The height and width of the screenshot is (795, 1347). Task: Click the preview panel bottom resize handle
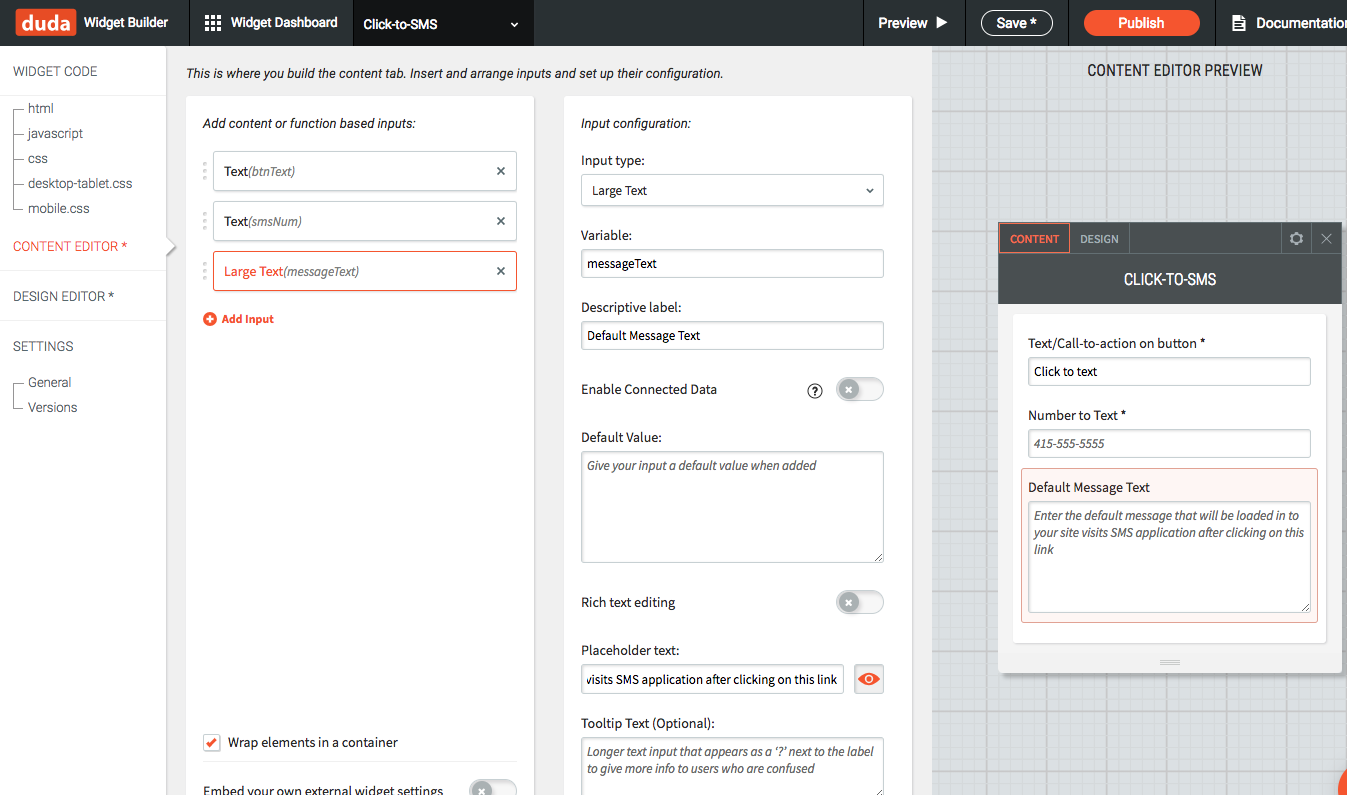[x=1170, y=662]
